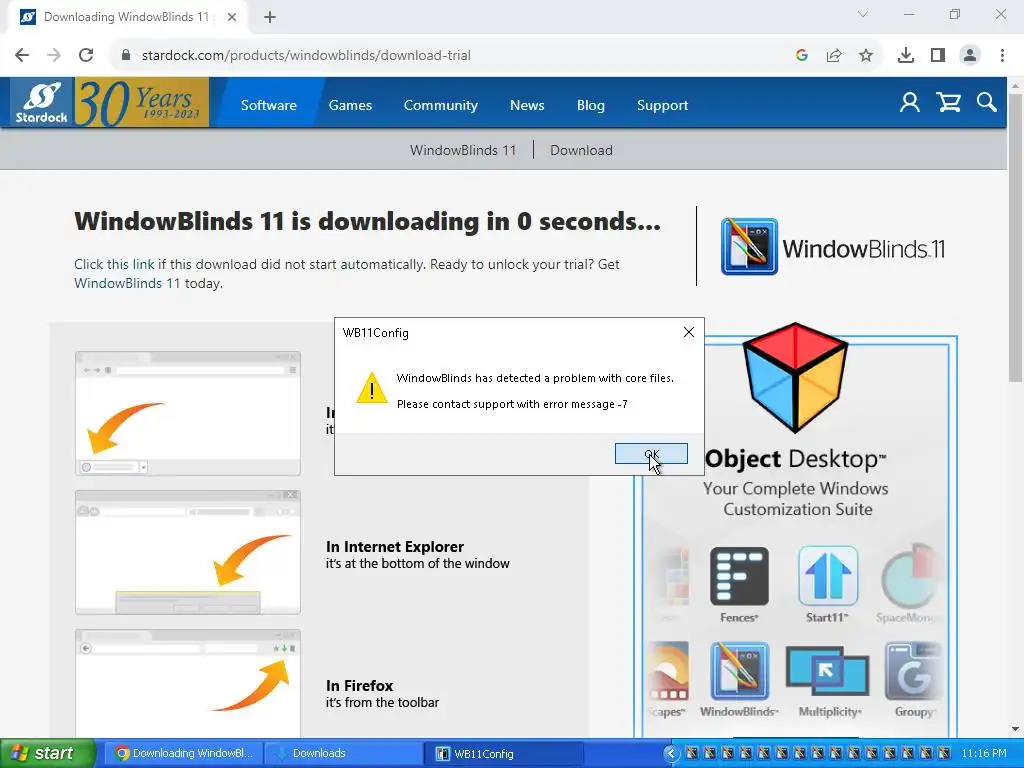The height and width of the screenshot is (768, 1024).
Task: Go to Download subnav link
Action: (x=581, y=150)
